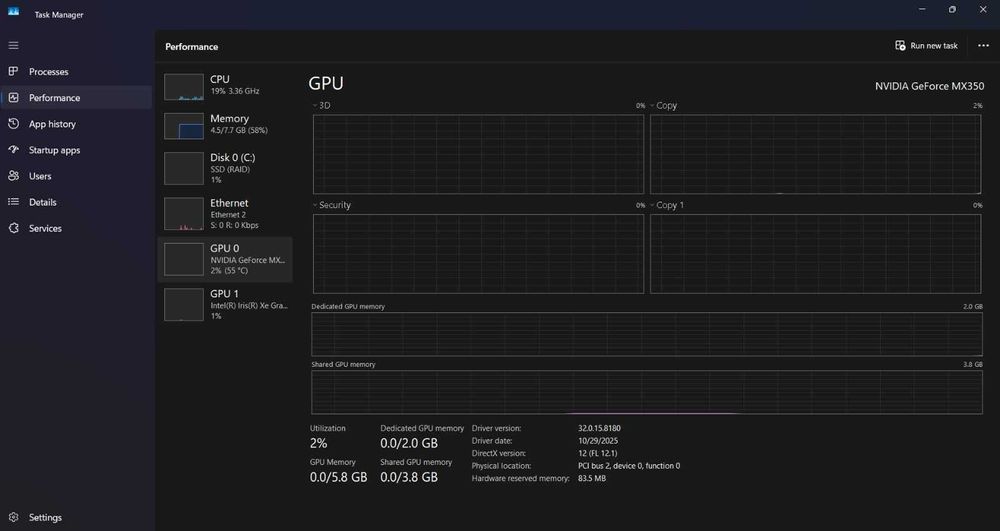Click driver date 10/29/2025
The height and width of the screenshot is (531, 1000).
598,441
